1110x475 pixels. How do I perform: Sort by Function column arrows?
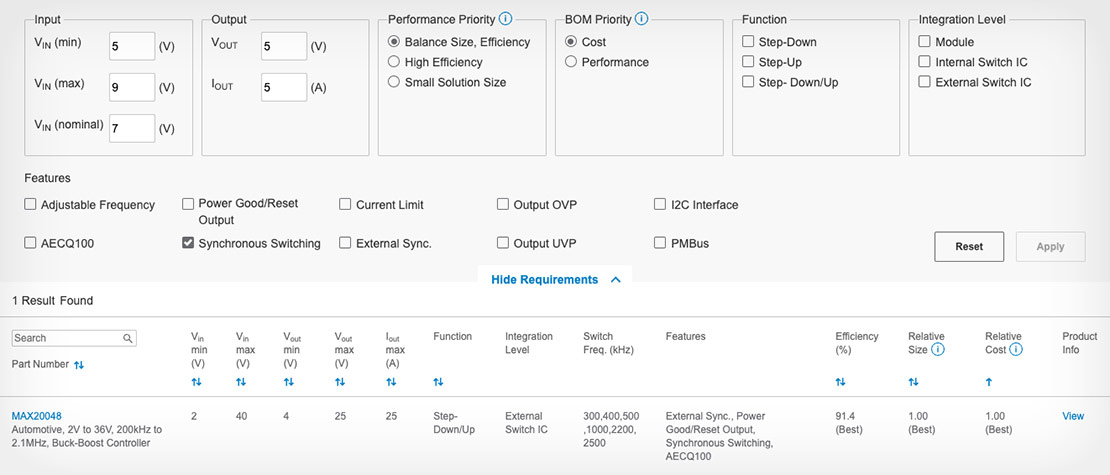(x=438, y=382)
